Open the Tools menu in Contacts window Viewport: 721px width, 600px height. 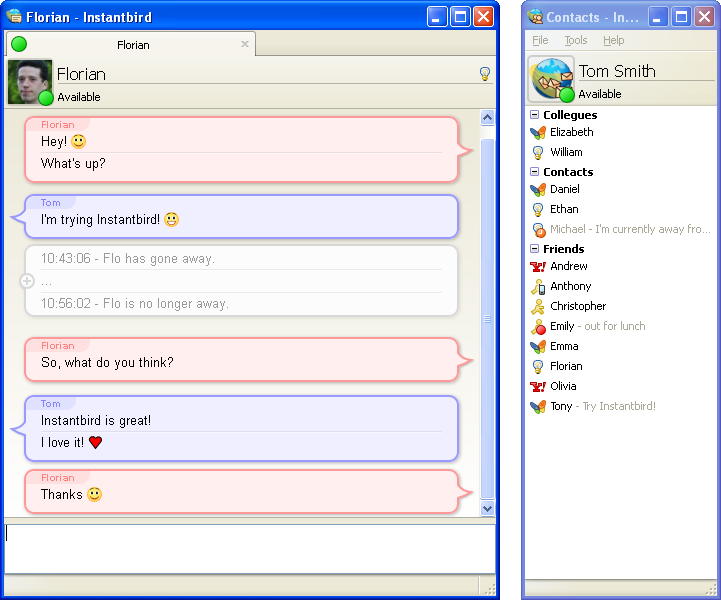(576, 40)
